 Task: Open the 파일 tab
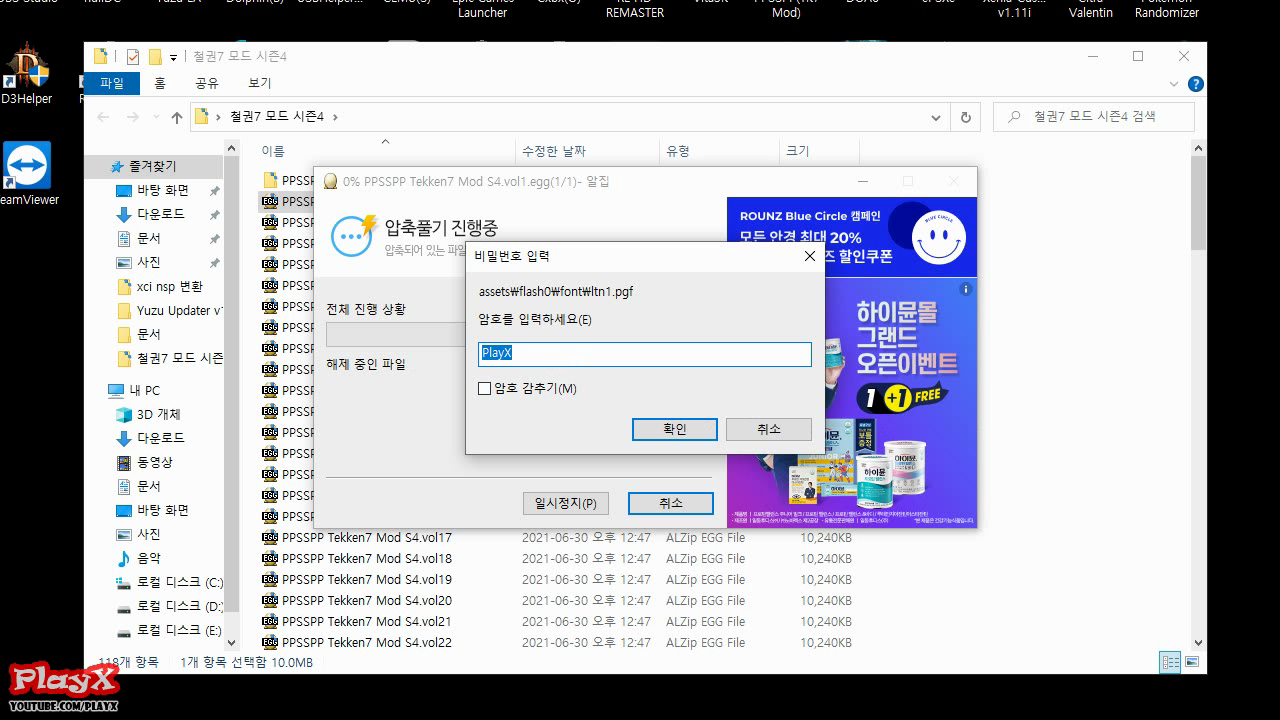tap(111, 83)
